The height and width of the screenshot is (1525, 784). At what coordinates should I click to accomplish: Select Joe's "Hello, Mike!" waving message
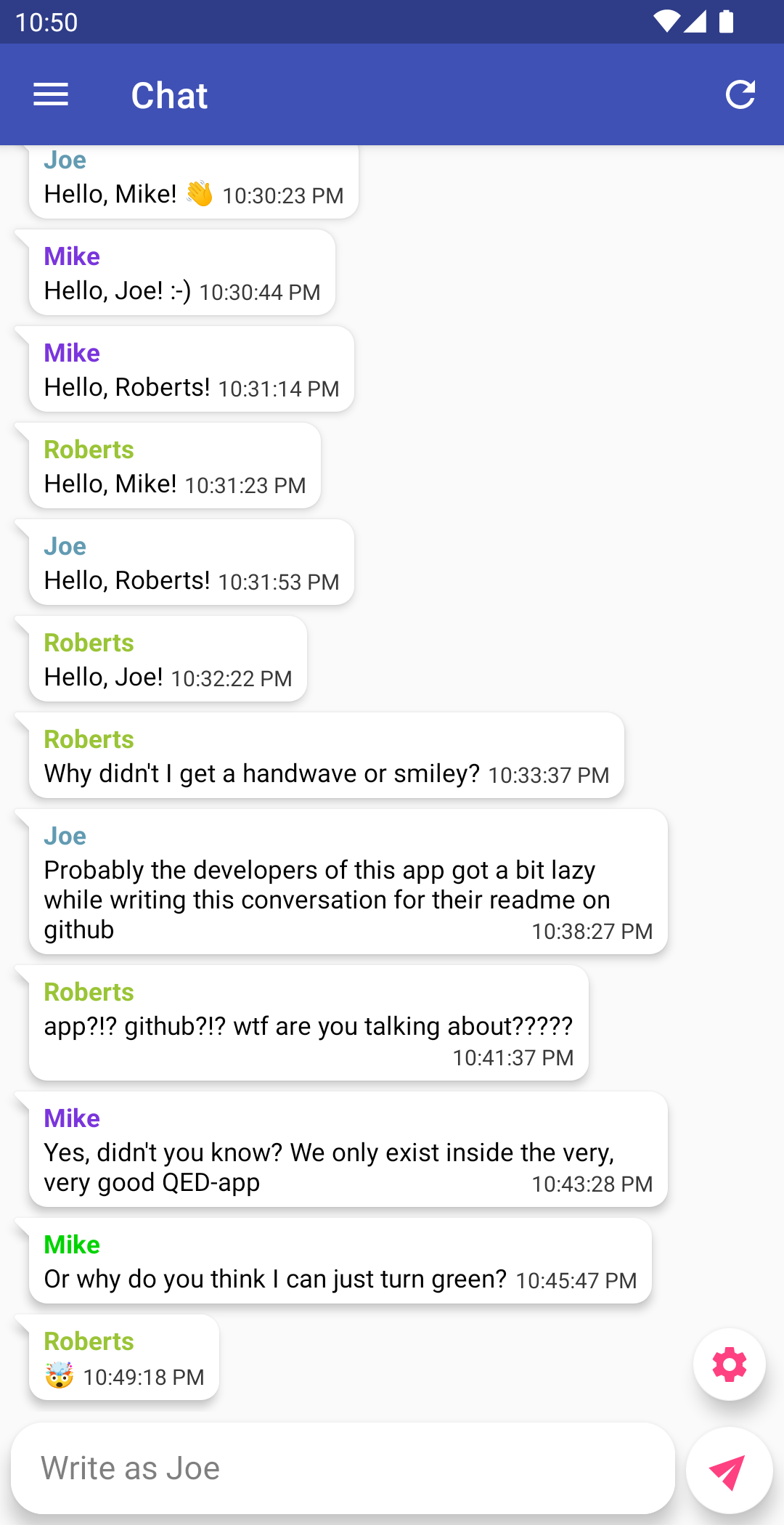pyautogui.click(x=193, y=183)
